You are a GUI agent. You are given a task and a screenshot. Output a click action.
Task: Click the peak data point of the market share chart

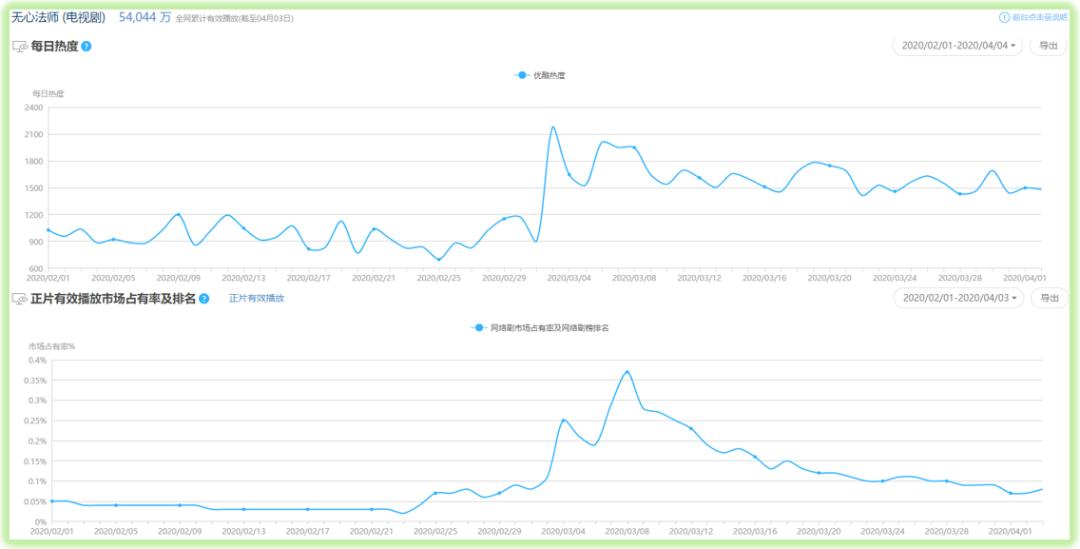point(627,372)
